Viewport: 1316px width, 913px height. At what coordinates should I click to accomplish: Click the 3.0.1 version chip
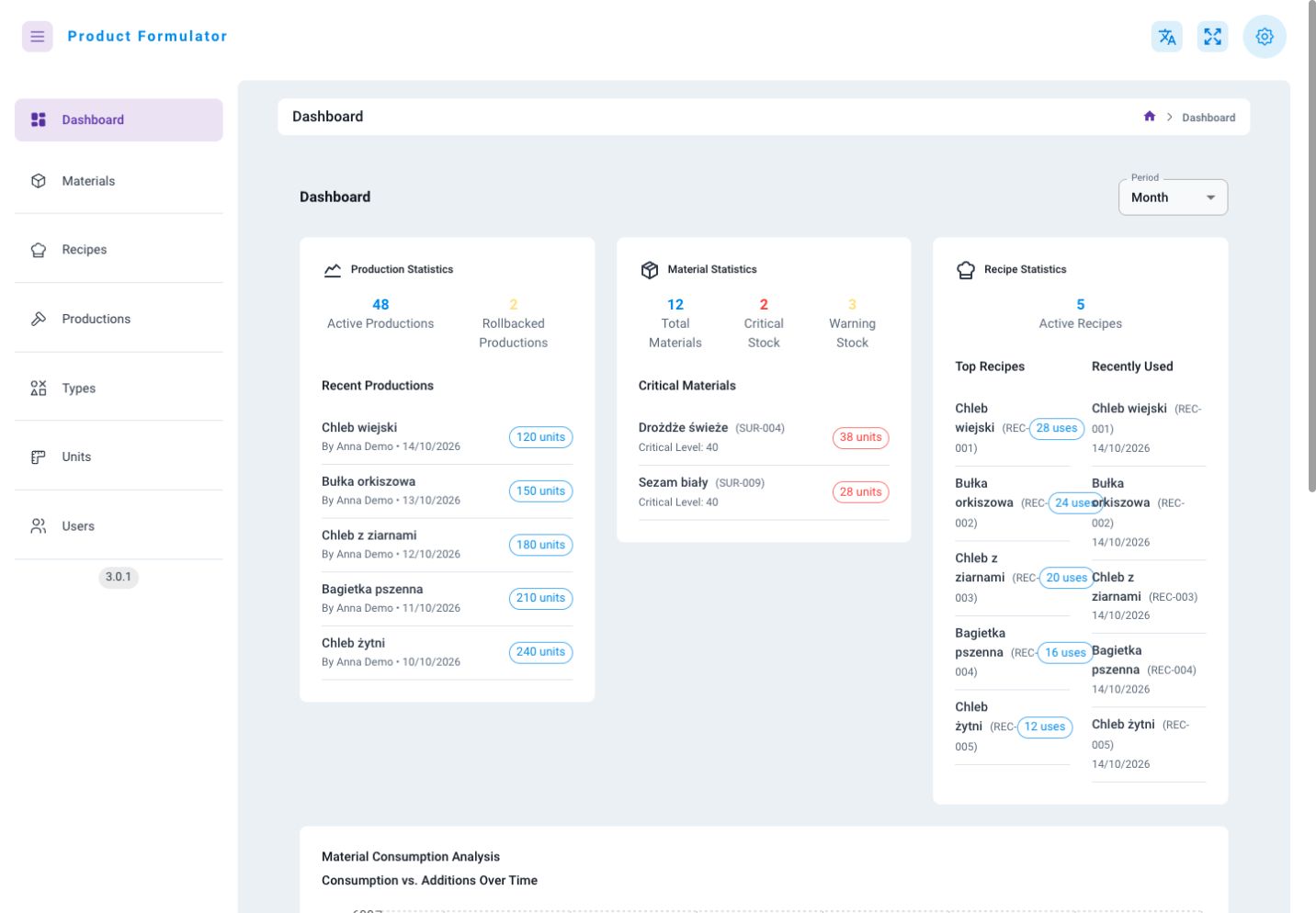click(x=119, y=577)
